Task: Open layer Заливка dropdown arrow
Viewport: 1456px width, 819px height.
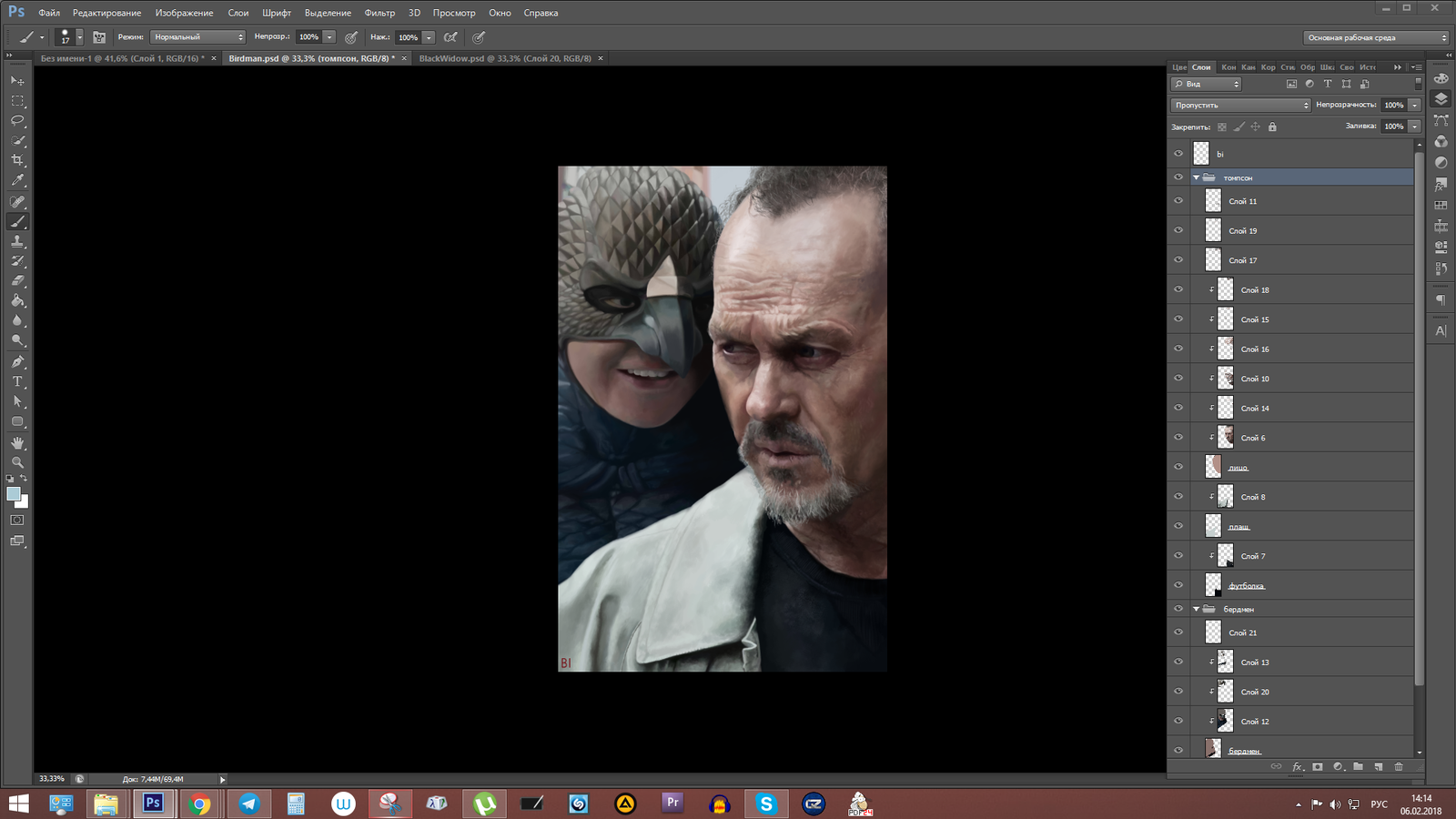Action: click(x=1414, y=126)
